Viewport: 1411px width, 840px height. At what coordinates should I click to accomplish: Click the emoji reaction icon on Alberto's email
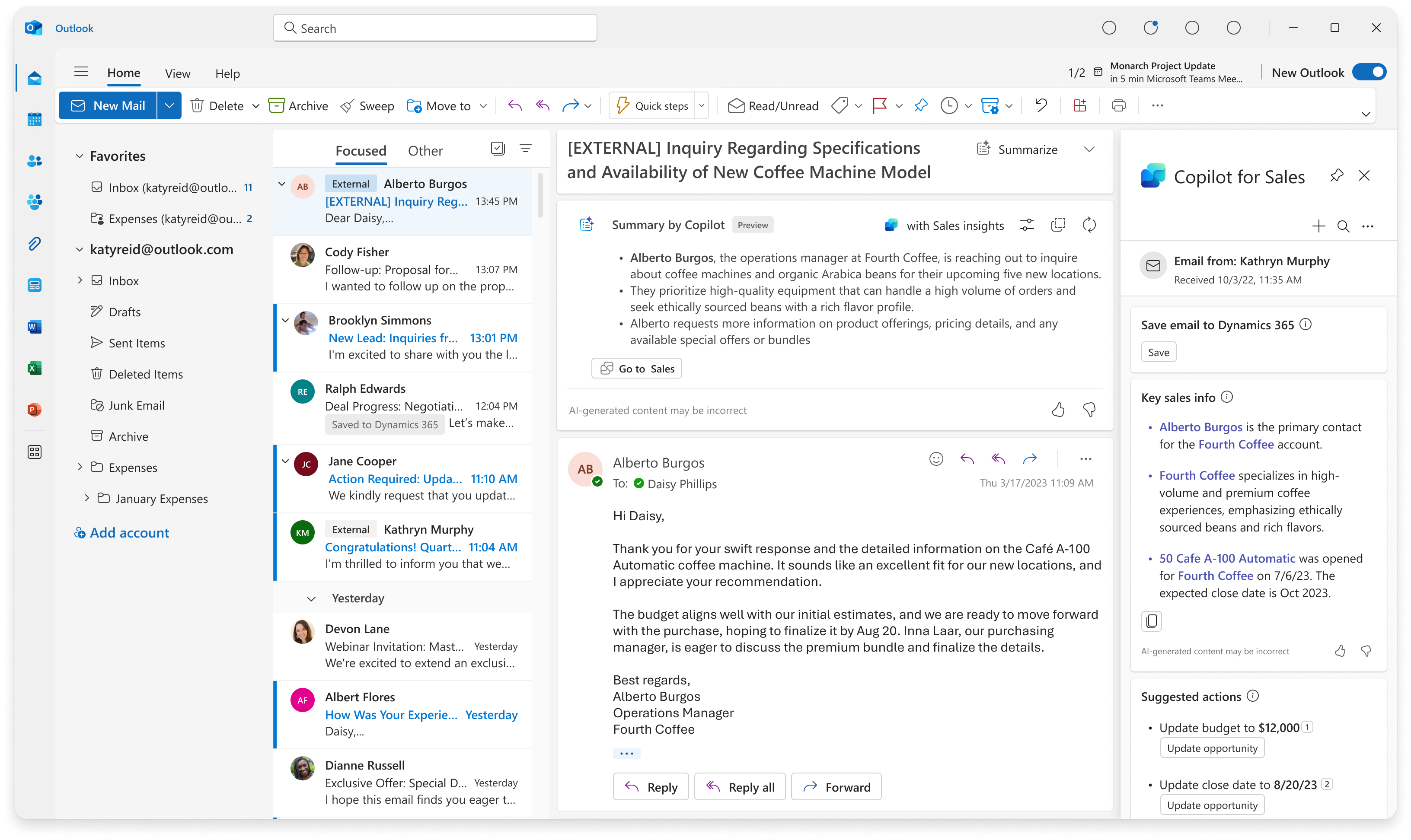936,459
